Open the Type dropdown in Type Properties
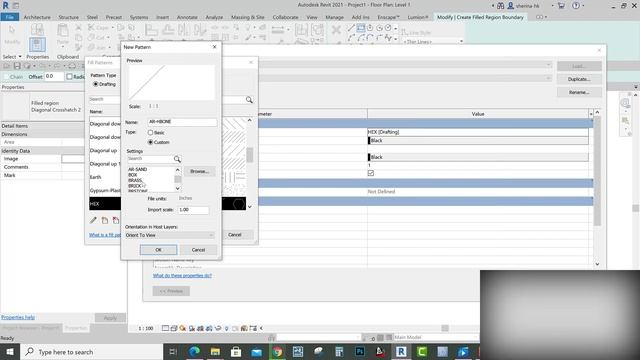 click(548, 78)
